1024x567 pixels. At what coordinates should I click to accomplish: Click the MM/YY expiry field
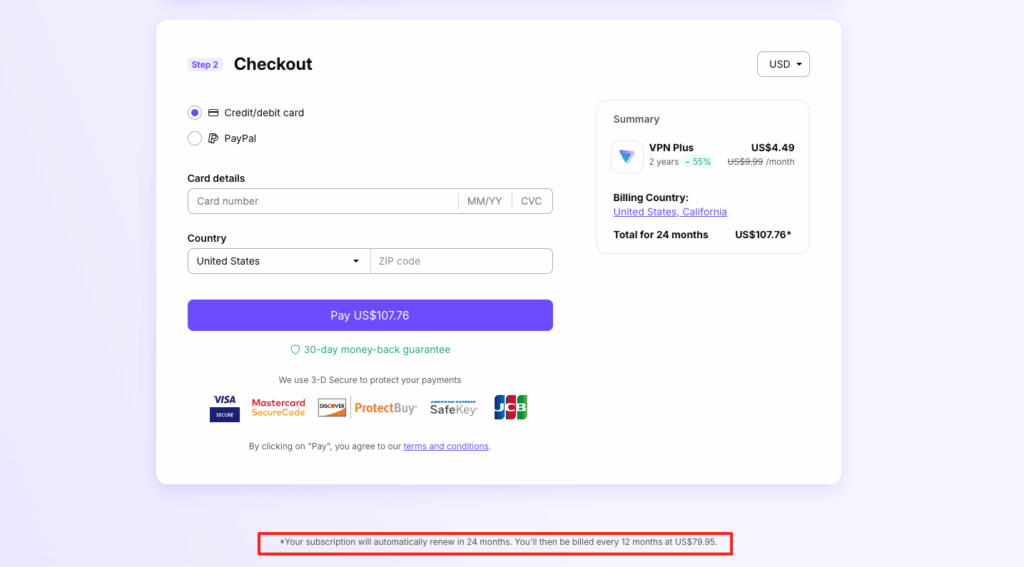[x=485, y=201]
